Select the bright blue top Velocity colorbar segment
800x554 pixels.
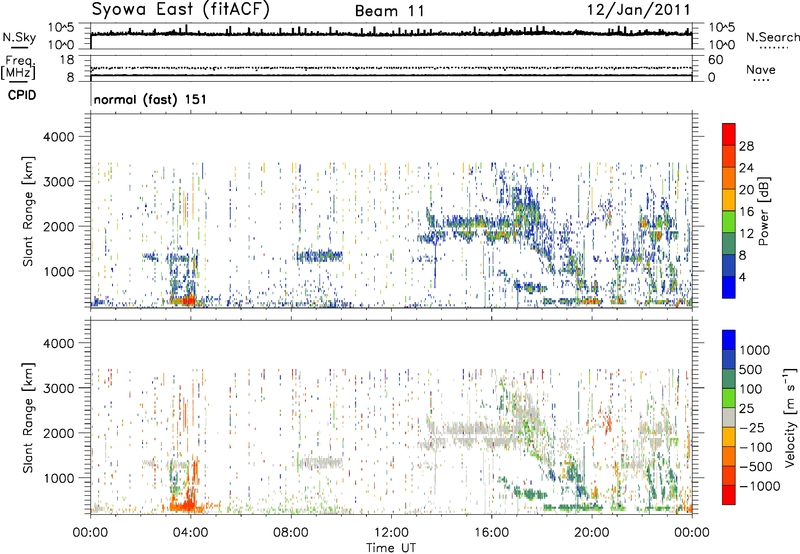pyautogui.click(x=729, y=340)
